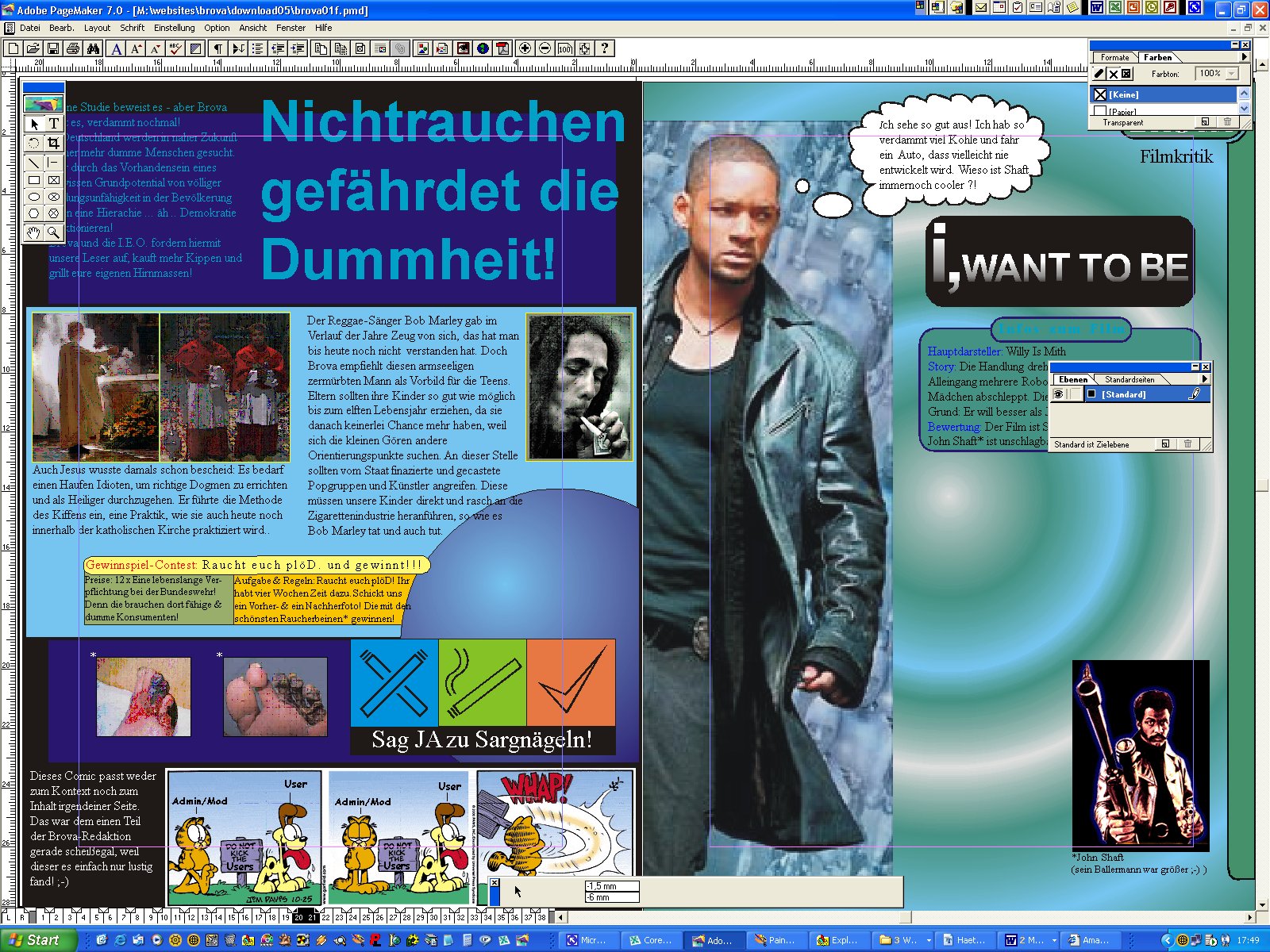The width and height of the screenshot is (1270, 952).
Task: Click trash button in Ebenen palette
Action: click(x=1187, y=444)
